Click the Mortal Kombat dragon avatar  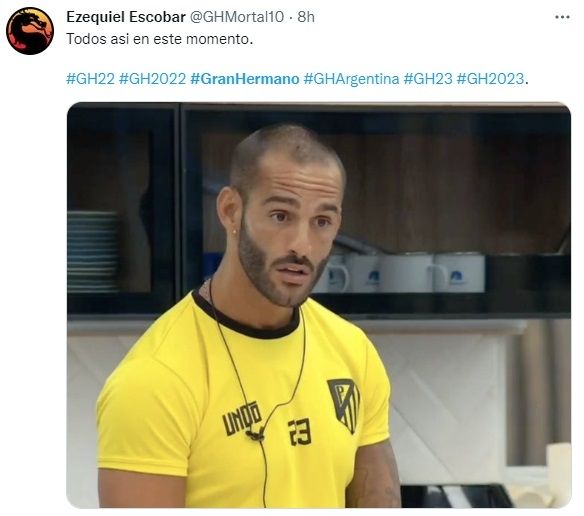[30, 31]
